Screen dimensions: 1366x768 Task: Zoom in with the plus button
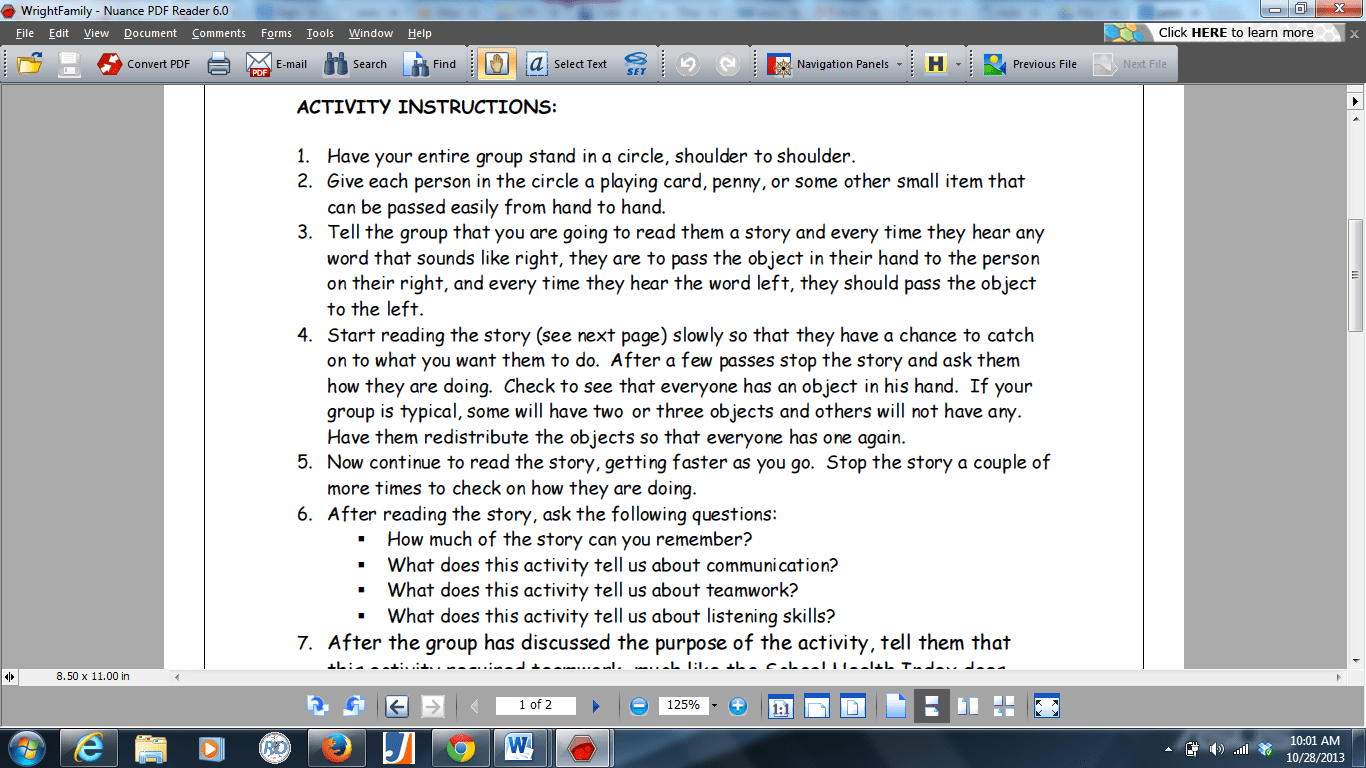pos(738,706)
